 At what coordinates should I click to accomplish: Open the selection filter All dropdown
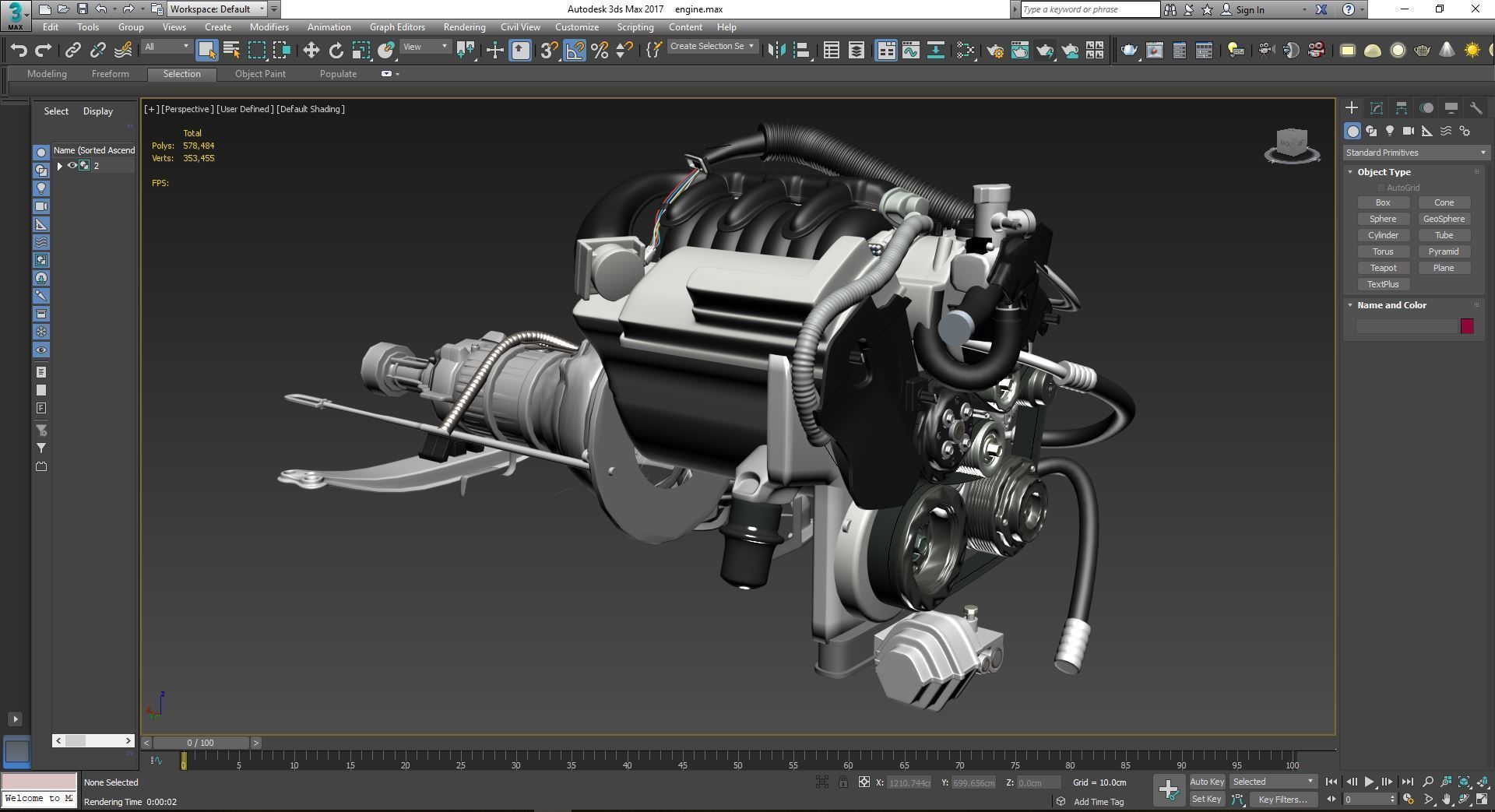click(167, 47)
